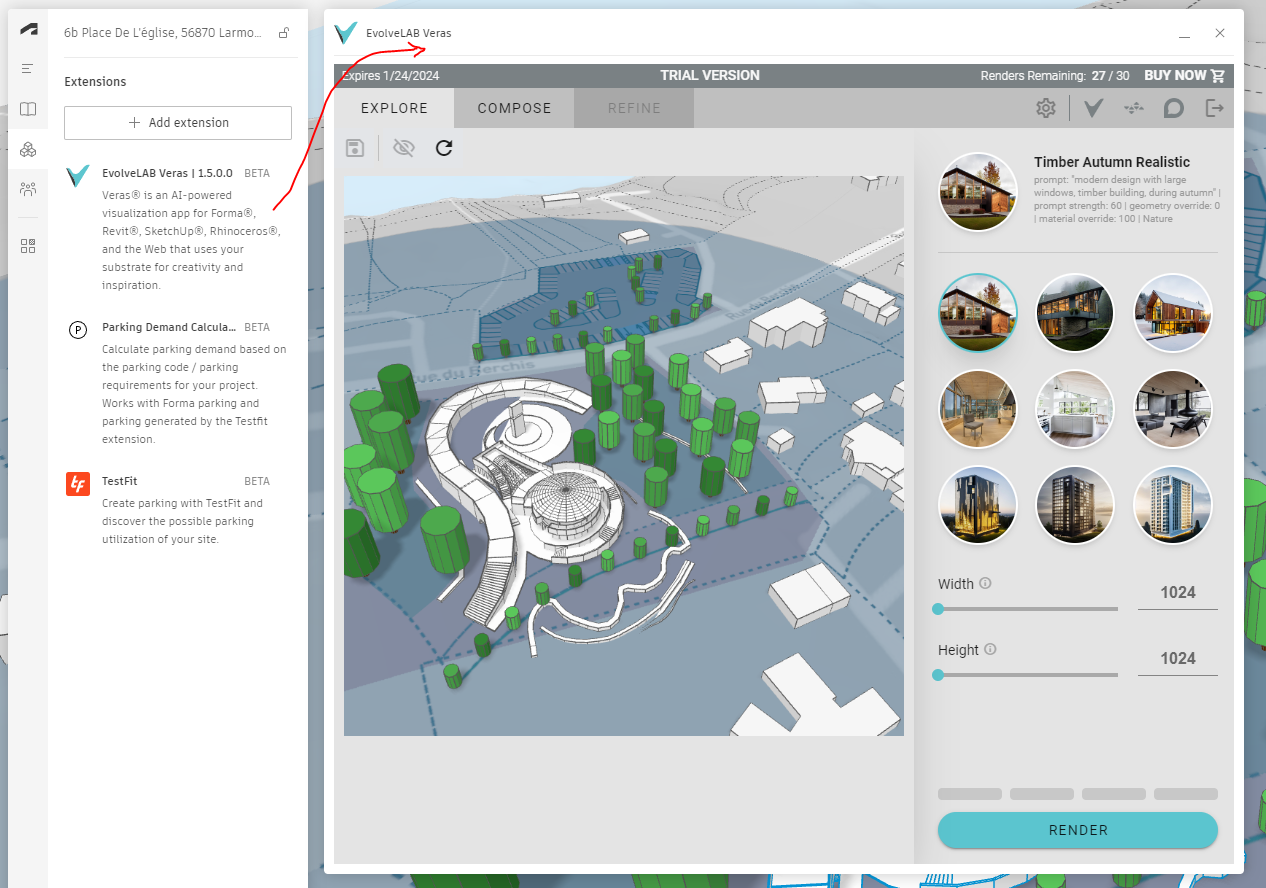Select the Timber Autumn Realistic preset thumbnail in grid
This screenshot has width=1266, height=888.
click(978, 313)
